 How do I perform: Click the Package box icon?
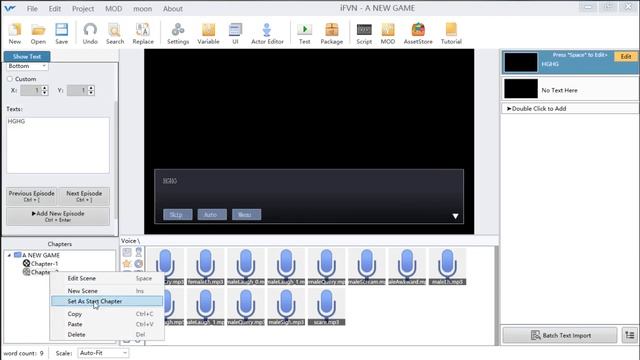tap(331, 33)
